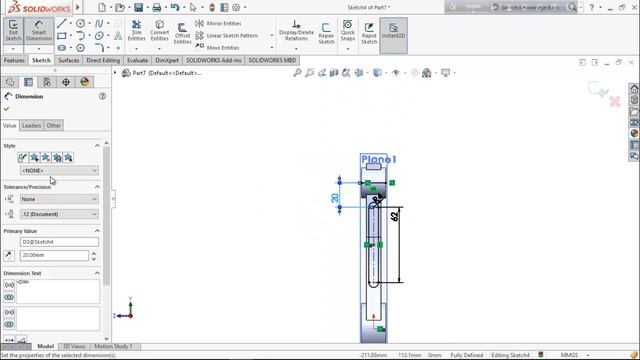The width and height of the screenshot is (640, 360).
Task: Open the Style NONE dropdown
Action: (59, 171)
